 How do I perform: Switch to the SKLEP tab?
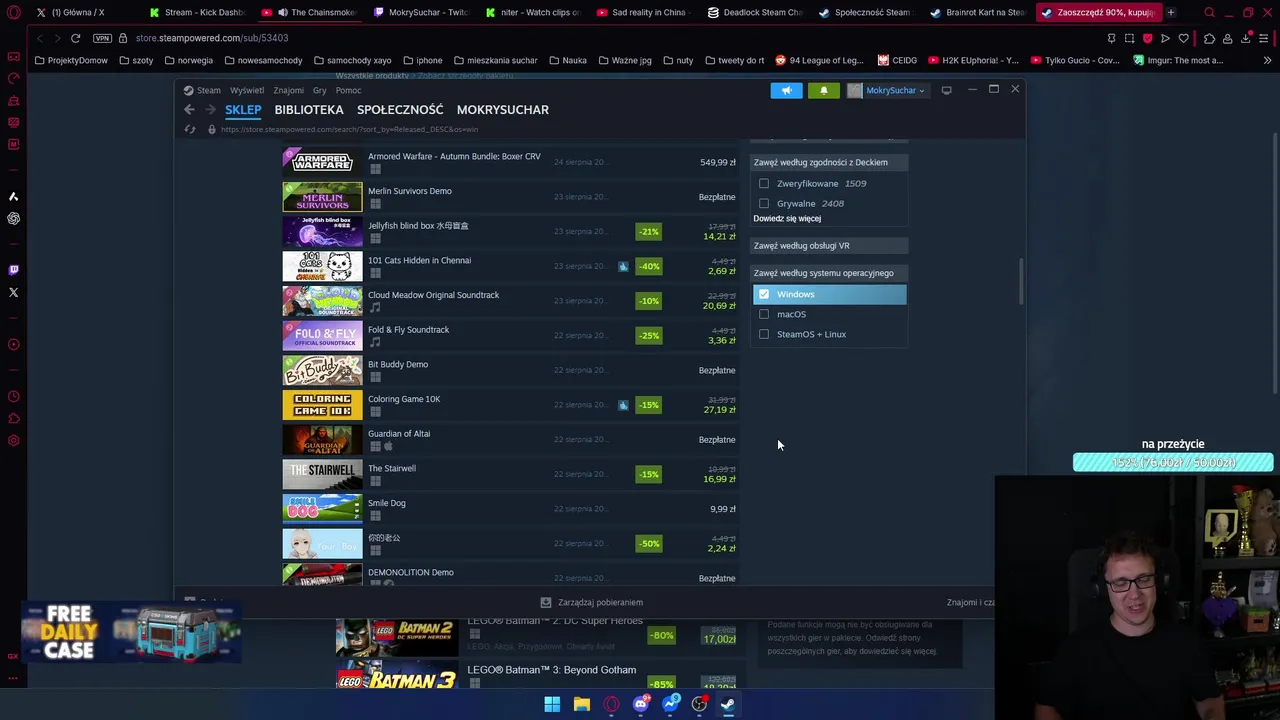[243, 109]
